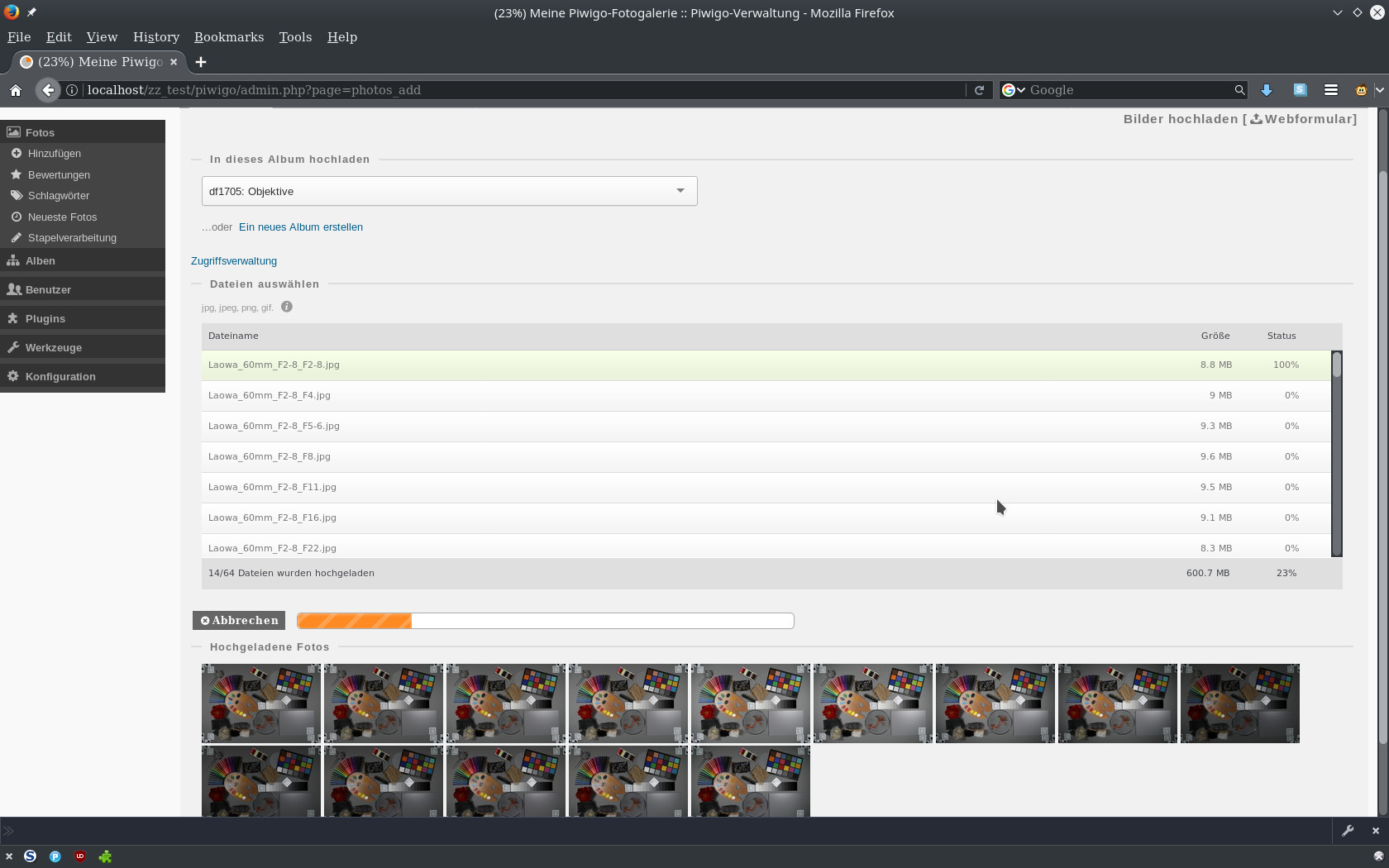
Task: Click the developer toolbar wrench icon
Action: point(1348,831)
